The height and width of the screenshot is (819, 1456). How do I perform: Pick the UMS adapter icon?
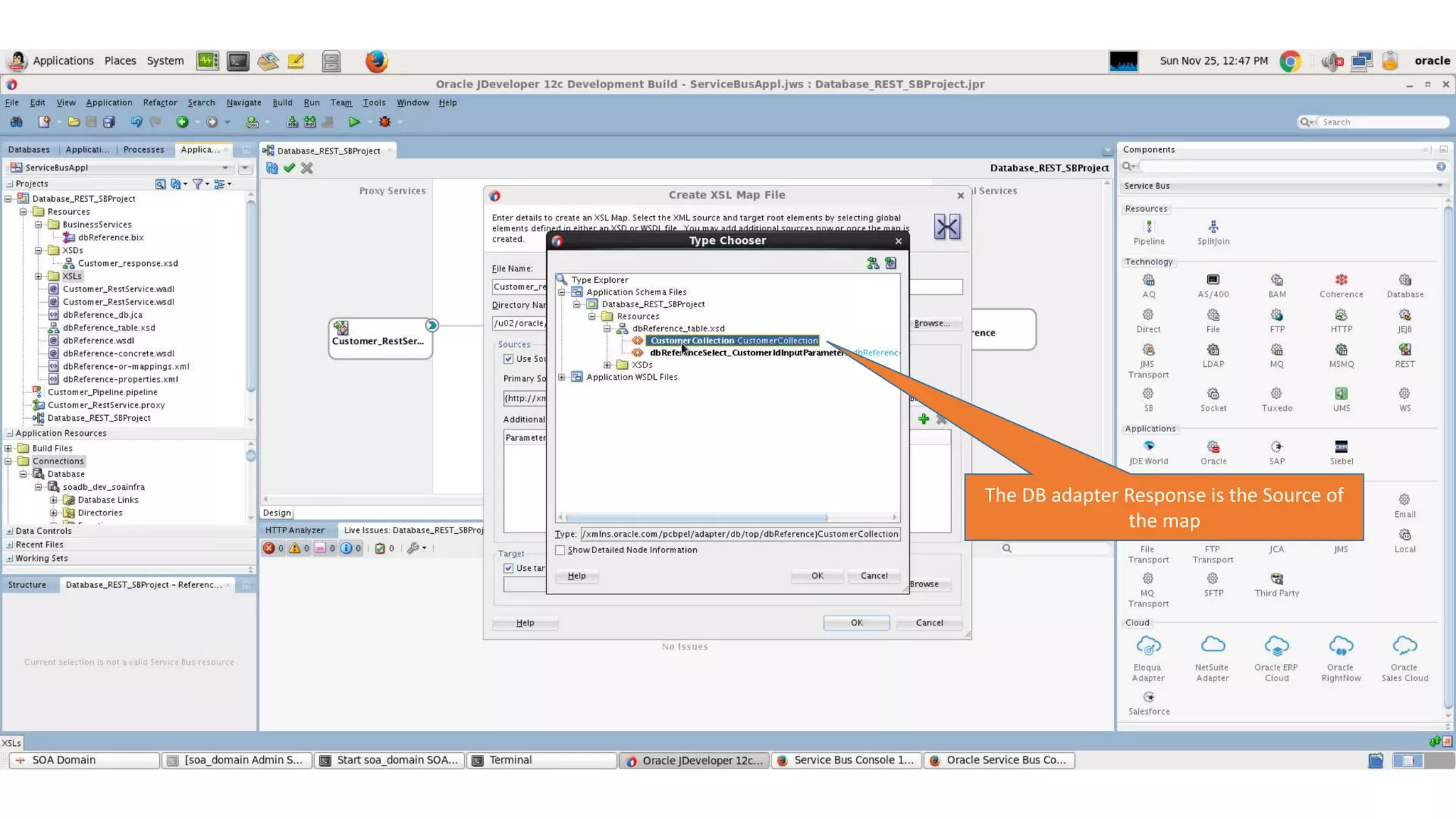tap(1341, 394)
